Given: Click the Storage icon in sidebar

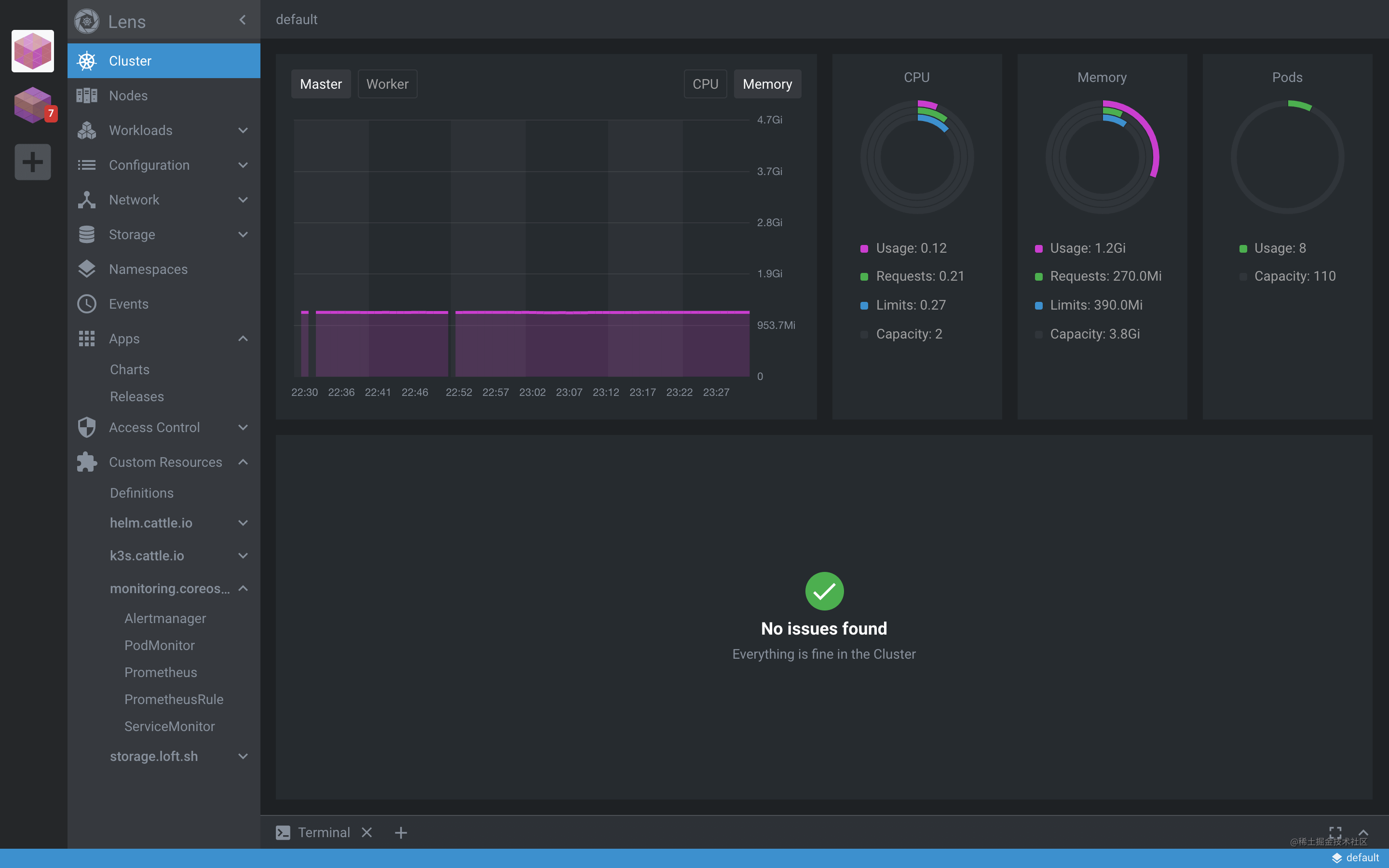Looking at the screenshot, I should (x=87, y=234).
